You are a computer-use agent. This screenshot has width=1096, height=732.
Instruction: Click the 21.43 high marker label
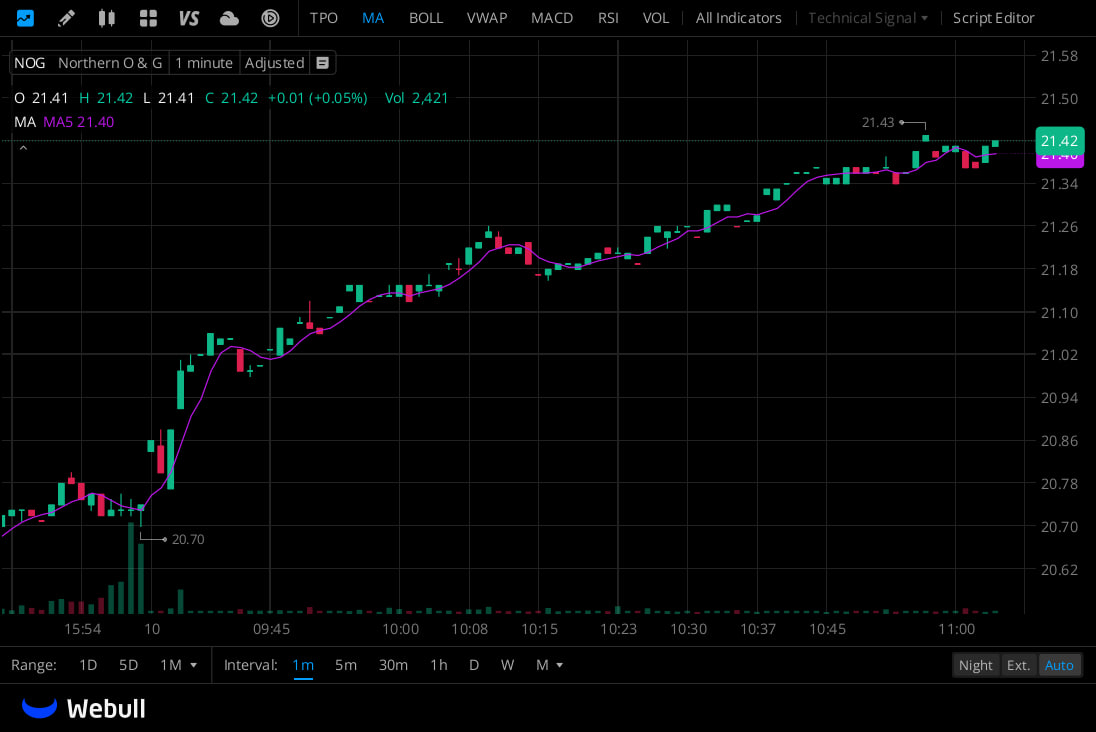pyautogui.click(x=878, y=122)
